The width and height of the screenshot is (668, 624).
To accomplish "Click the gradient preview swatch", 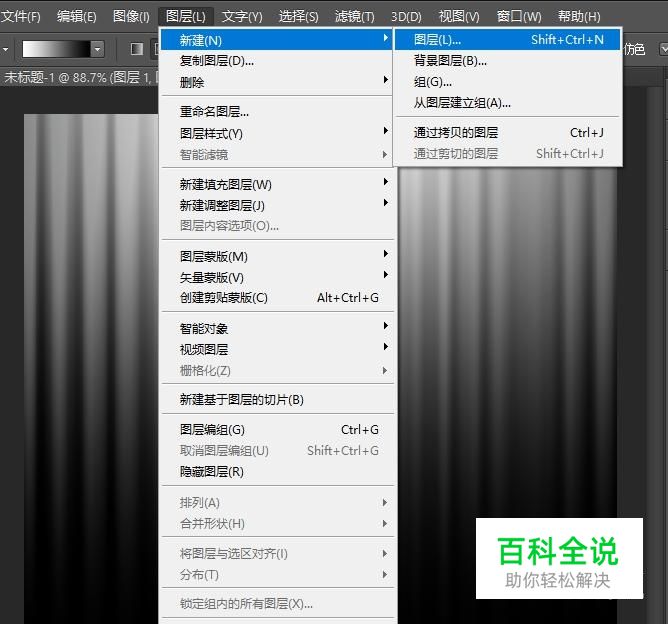I will coord(56,49).
